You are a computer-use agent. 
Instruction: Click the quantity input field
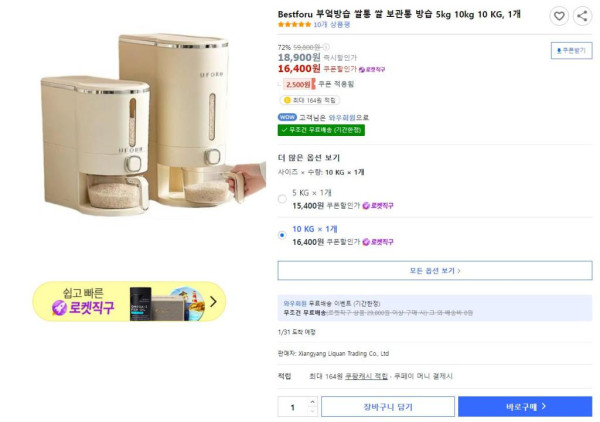click(293, 407)
